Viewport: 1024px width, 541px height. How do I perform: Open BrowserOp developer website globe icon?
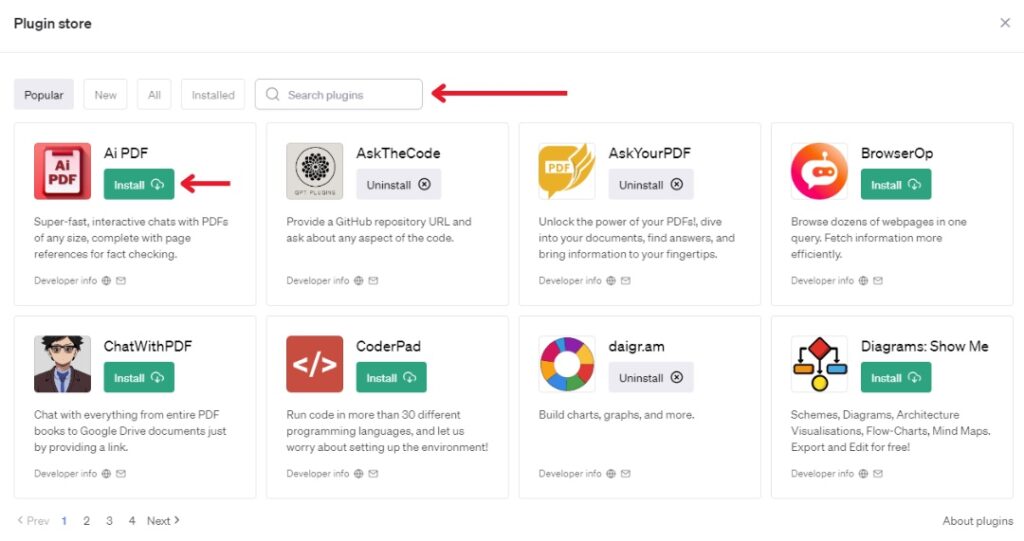click(863, 281)
